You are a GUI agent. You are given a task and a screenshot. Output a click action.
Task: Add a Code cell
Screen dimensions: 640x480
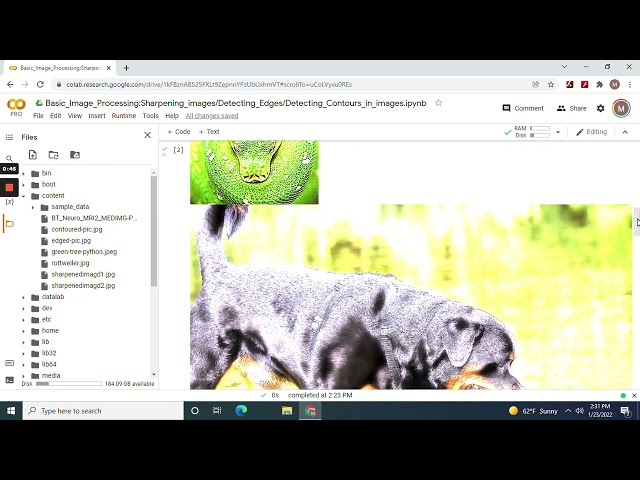tap(179, 131)
